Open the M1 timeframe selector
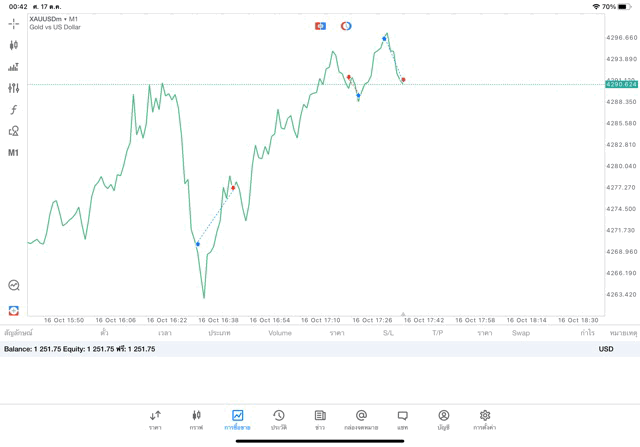640x447 pixels. 14,153
